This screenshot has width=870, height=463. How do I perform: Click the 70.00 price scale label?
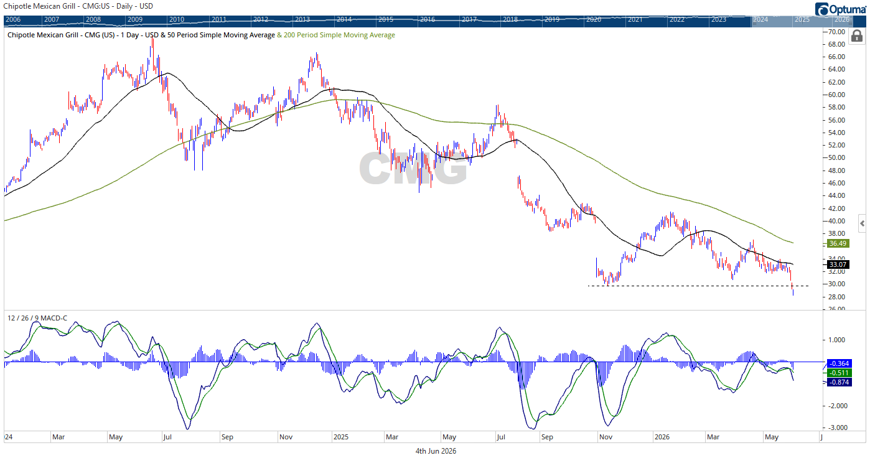[837, 32]
